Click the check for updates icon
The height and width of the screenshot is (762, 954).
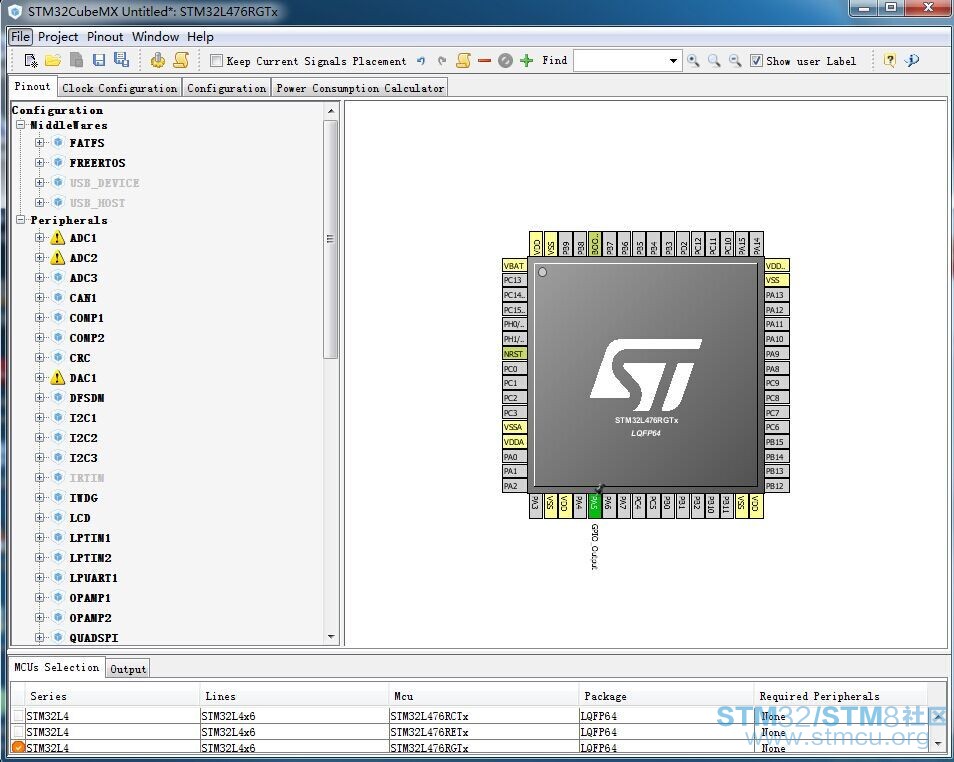pyautogui.click(x=911, y=60)
